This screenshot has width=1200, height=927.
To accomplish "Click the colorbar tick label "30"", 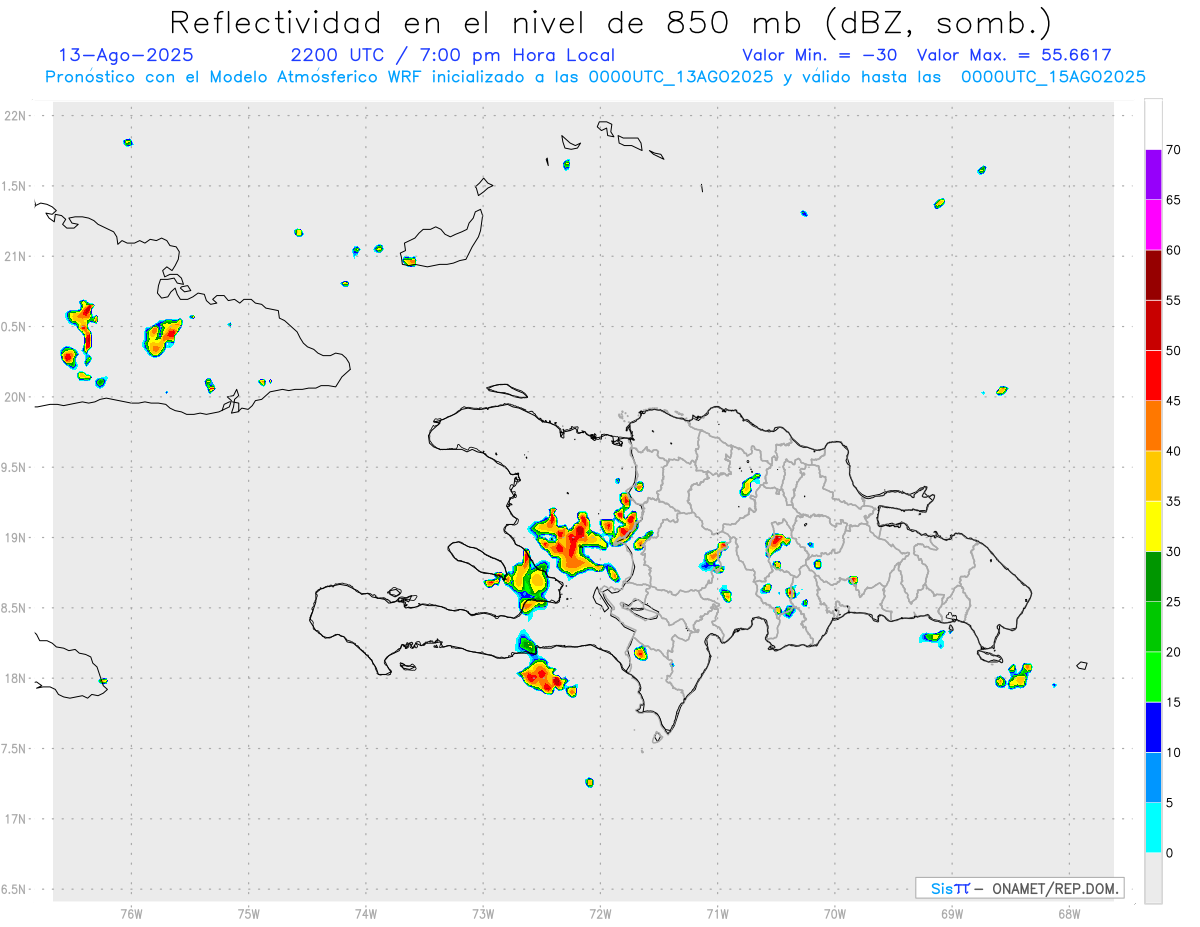I will click(1173, 552).
